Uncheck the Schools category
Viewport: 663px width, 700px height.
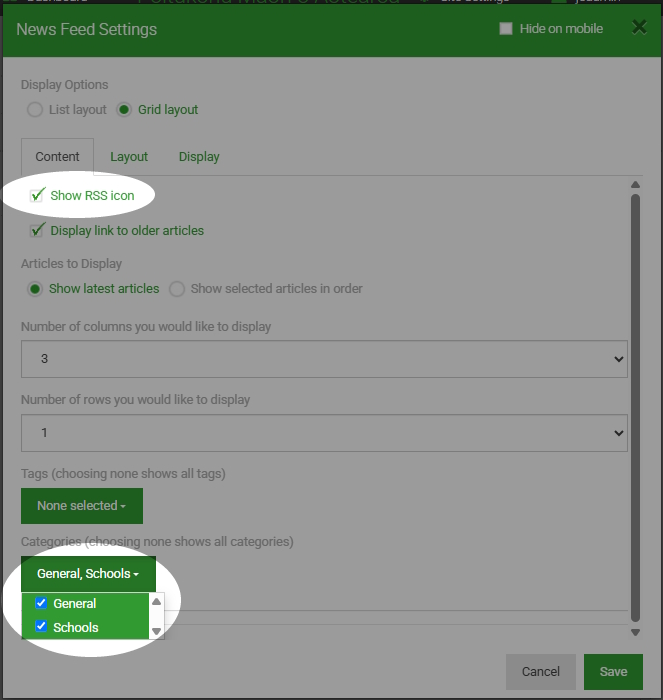(x=41, y=626)
